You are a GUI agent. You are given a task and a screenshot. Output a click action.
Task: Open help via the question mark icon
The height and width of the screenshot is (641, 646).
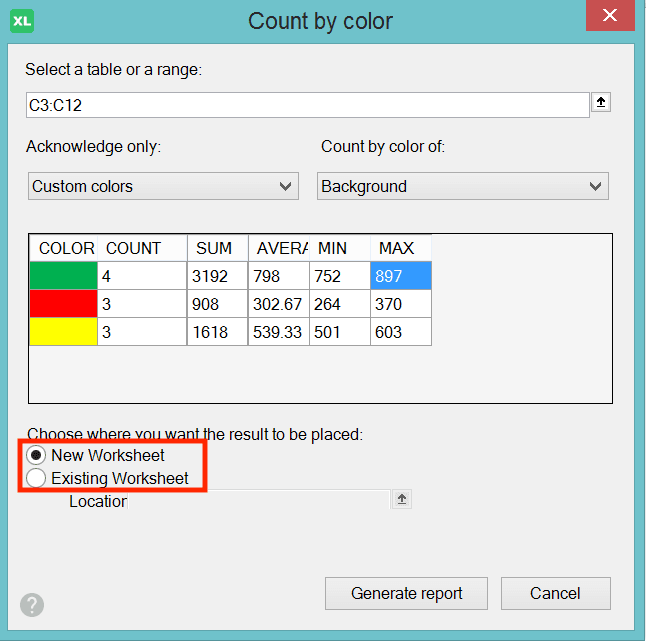(32, 605)
